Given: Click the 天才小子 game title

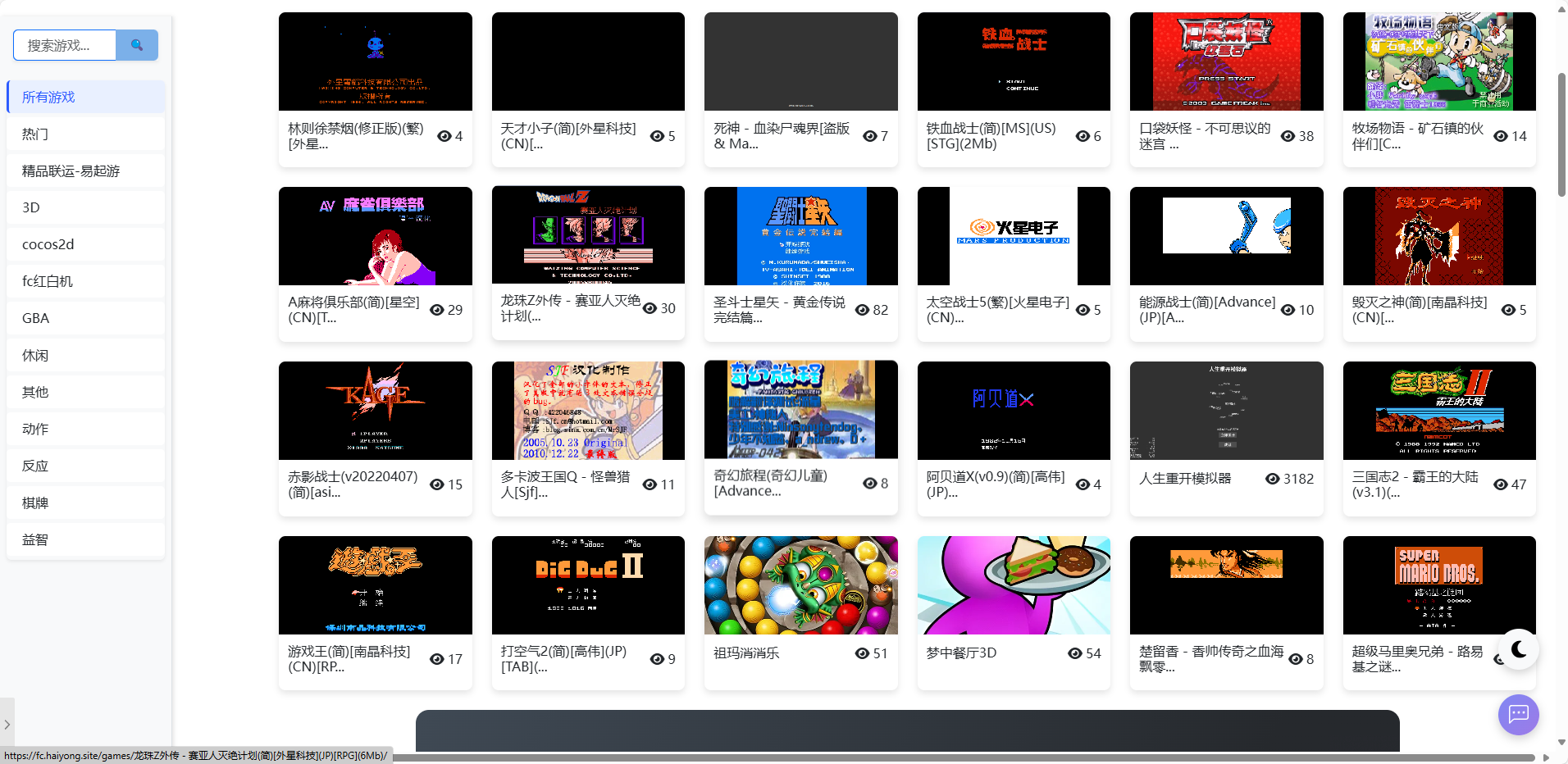Looking at the screenshot, I should [568, 136].
